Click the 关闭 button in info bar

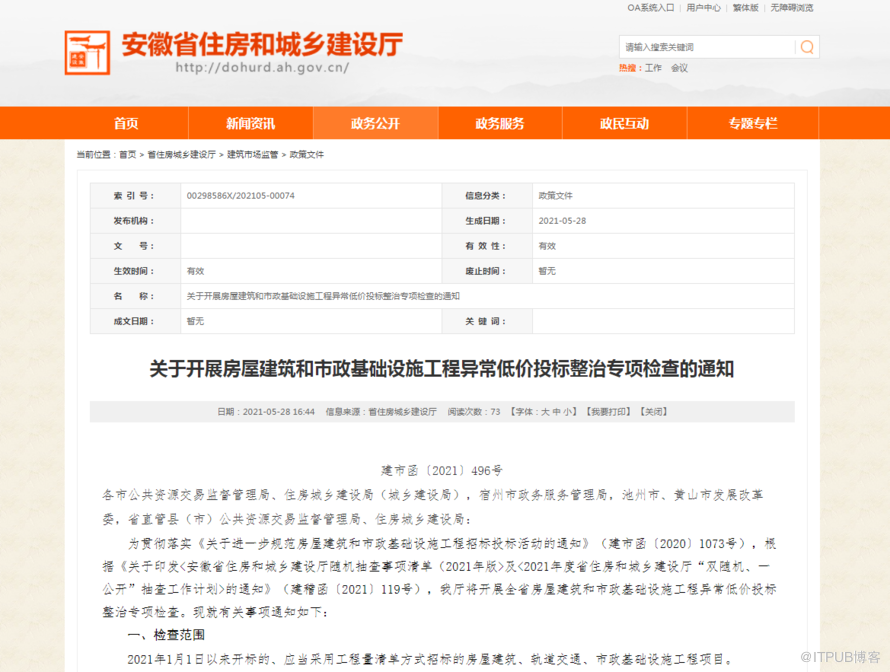click(654, 411)
